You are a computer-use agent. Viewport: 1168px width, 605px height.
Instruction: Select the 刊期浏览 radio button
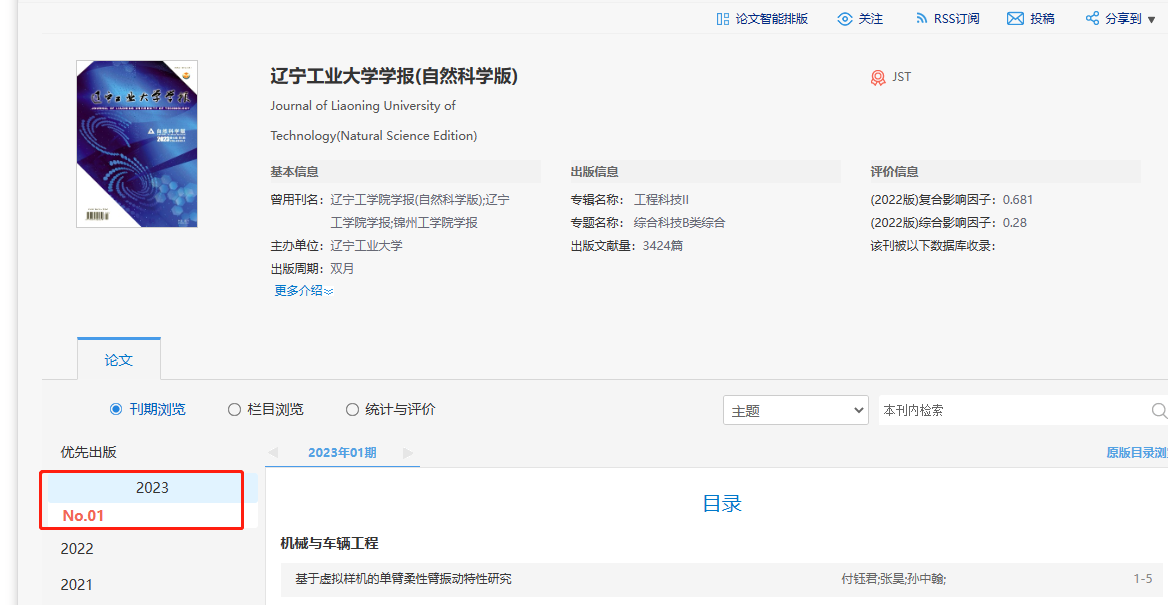coord(115,409)
